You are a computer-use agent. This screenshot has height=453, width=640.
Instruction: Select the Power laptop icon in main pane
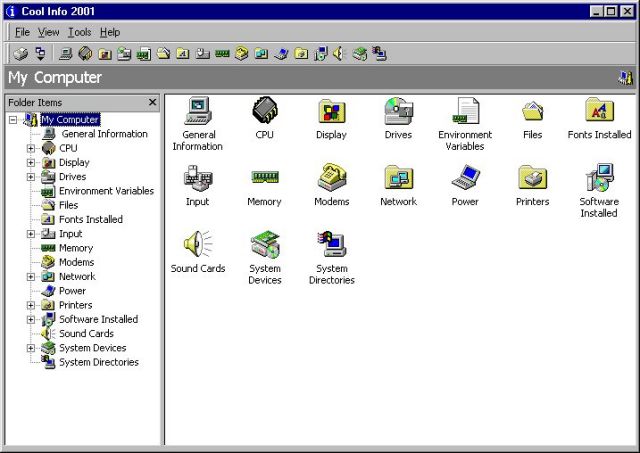click(466, 177)
